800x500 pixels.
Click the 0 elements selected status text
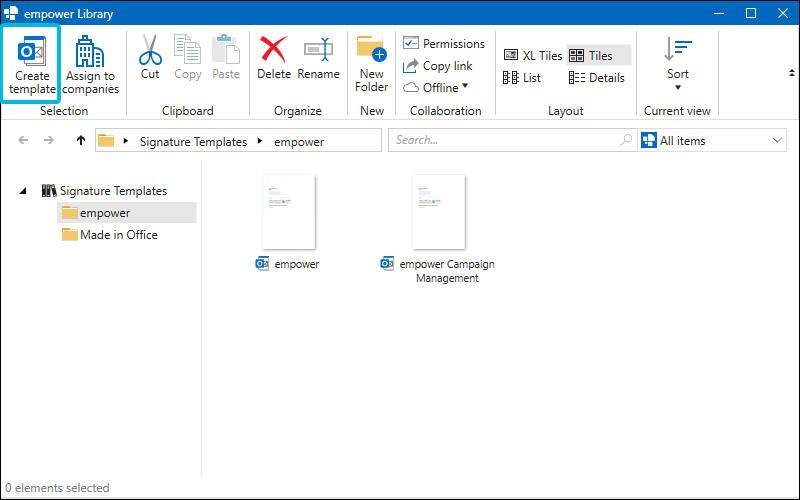coord(57,488)
